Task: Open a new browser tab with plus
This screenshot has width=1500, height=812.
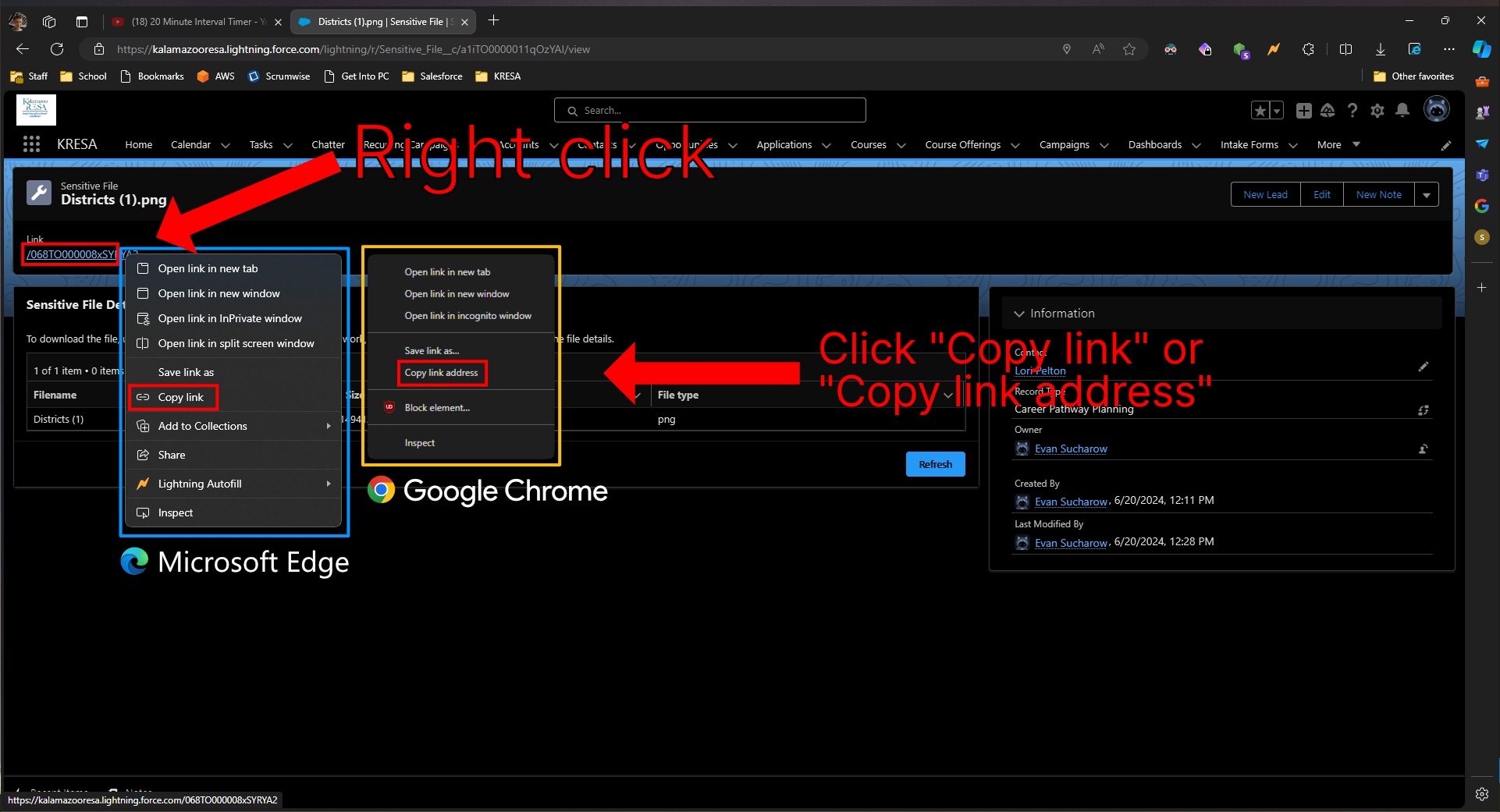Action: 493,21
